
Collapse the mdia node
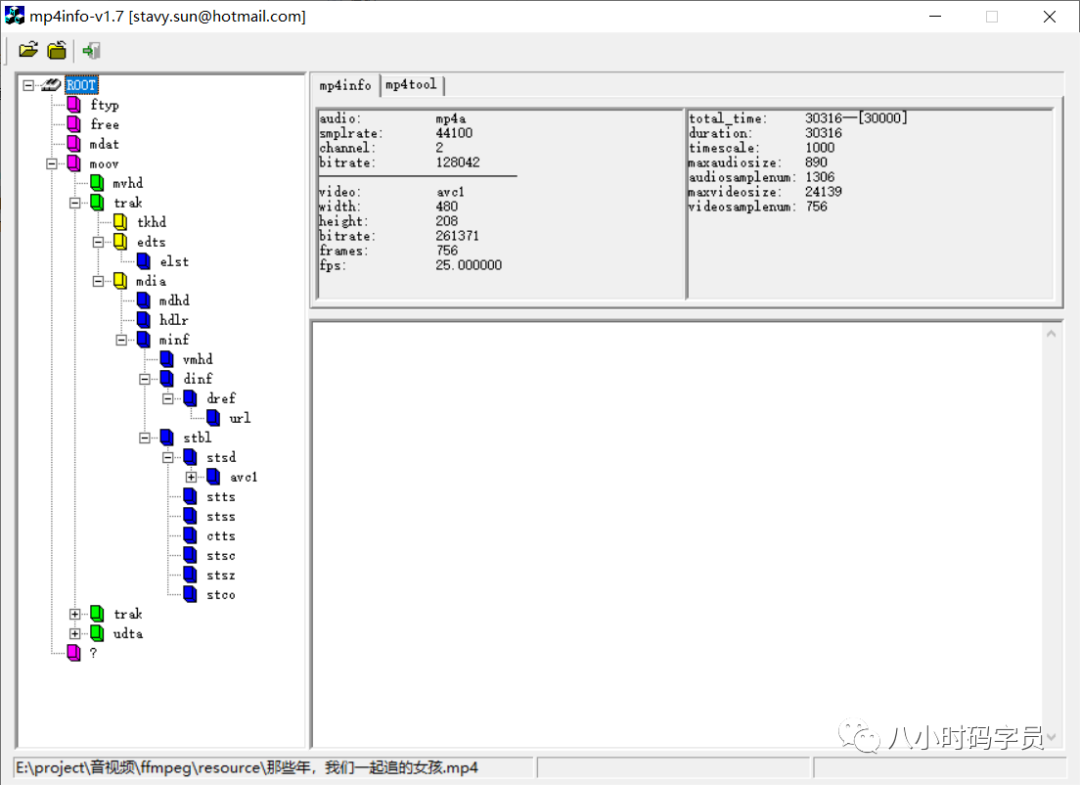[98, 281]
